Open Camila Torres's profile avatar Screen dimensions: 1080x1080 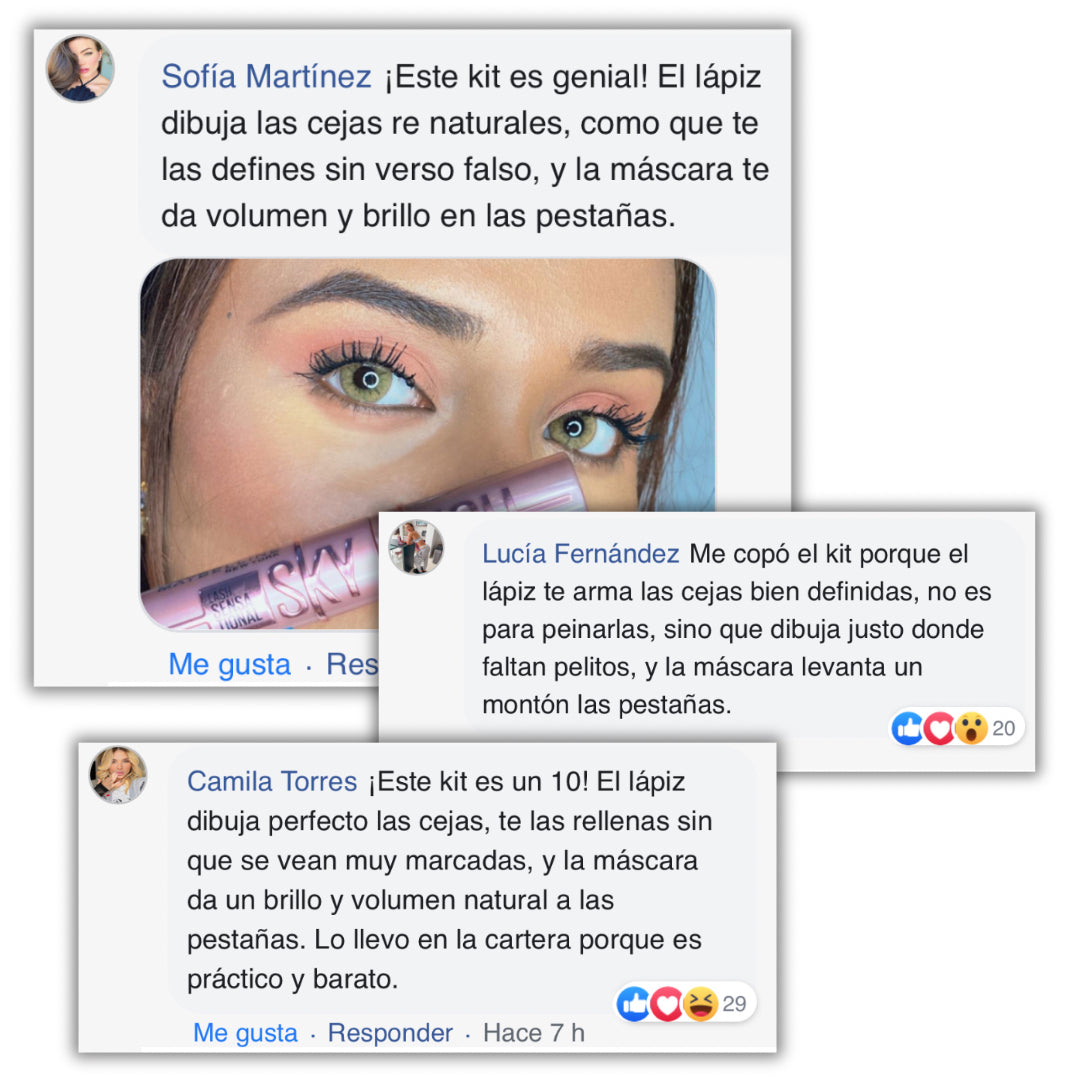pyautogui.click(x=118, y=775)
